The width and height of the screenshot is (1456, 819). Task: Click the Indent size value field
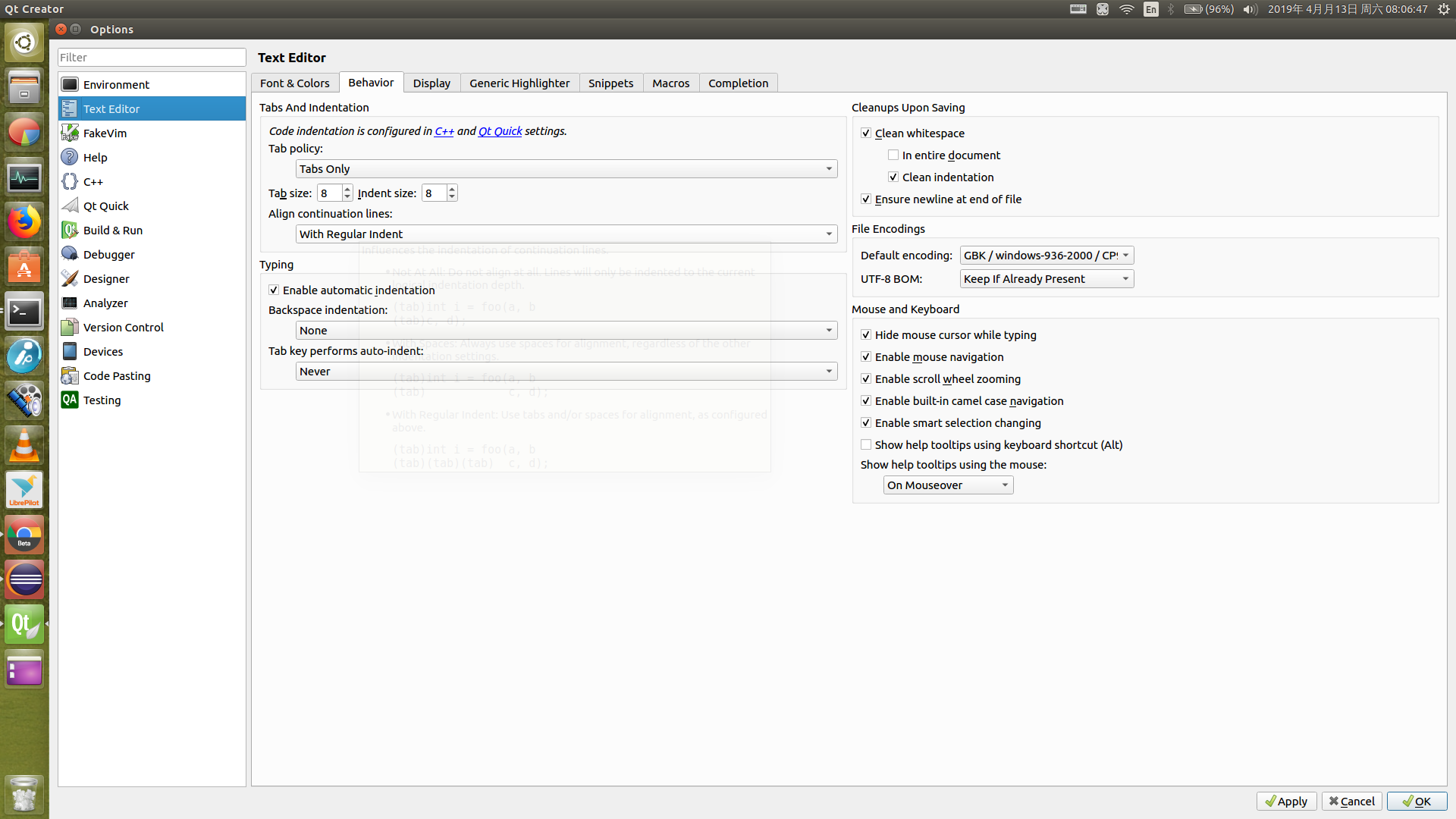coord(435,193)
